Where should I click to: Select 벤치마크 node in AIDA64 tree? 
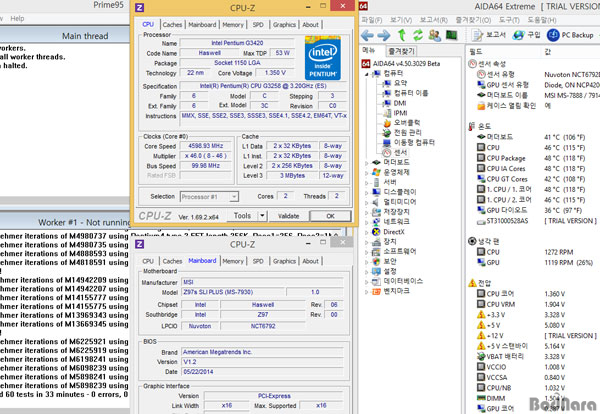pyautogui.click(x=391, y=291)
